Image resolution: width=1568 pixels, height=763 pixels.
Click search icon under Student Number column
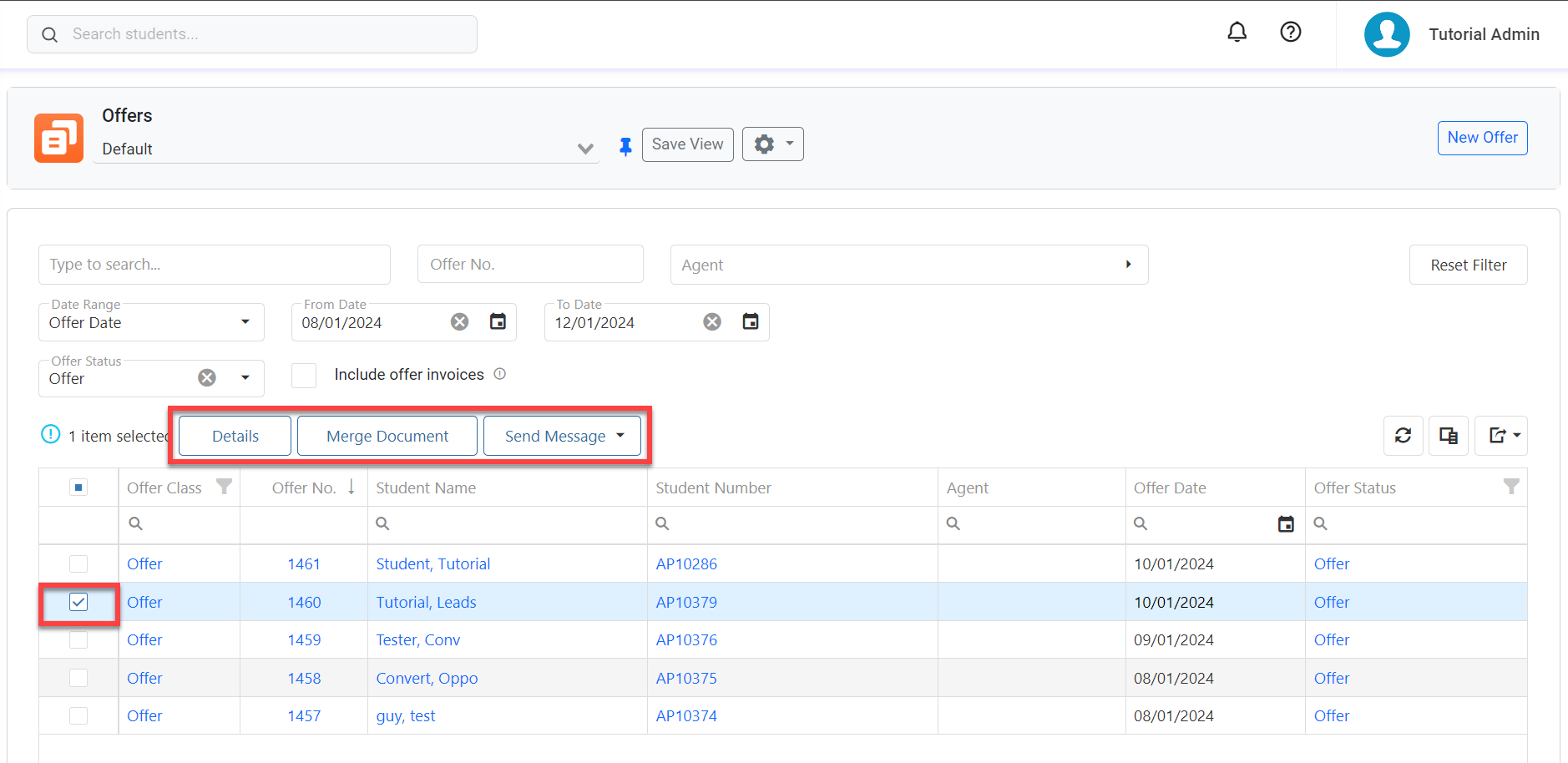tap(662, 523)
